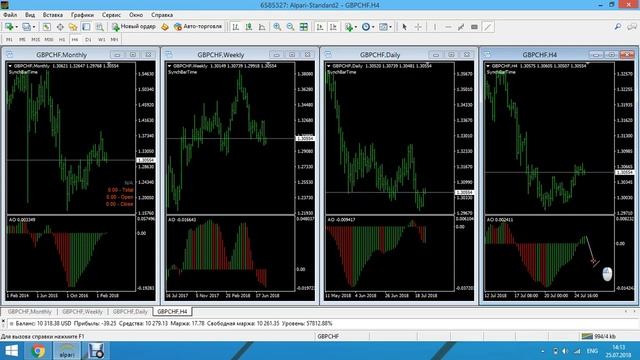Select the crosshair tool

click(418, 27)
